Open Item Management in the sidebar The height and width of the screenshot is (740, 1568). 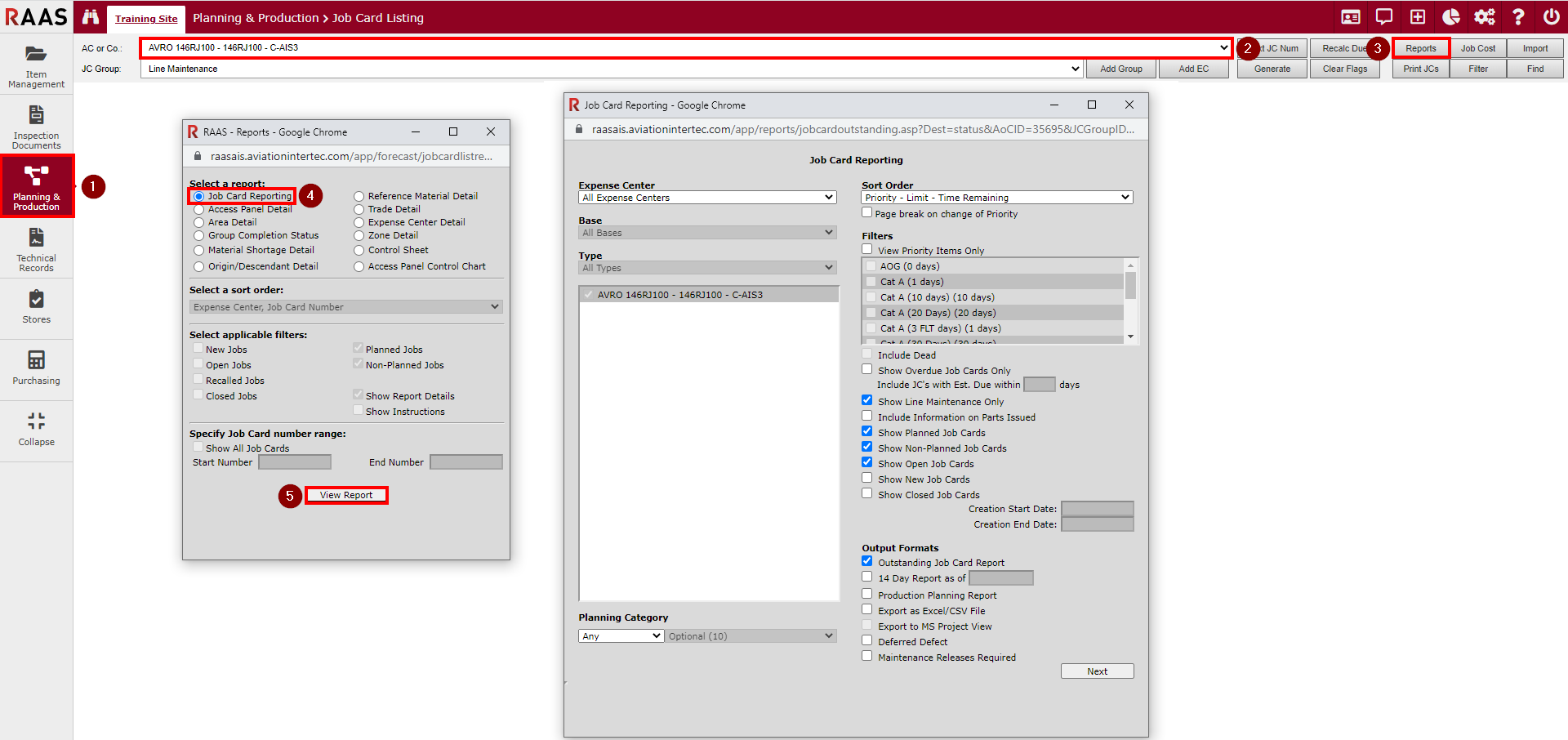point(36,65)
